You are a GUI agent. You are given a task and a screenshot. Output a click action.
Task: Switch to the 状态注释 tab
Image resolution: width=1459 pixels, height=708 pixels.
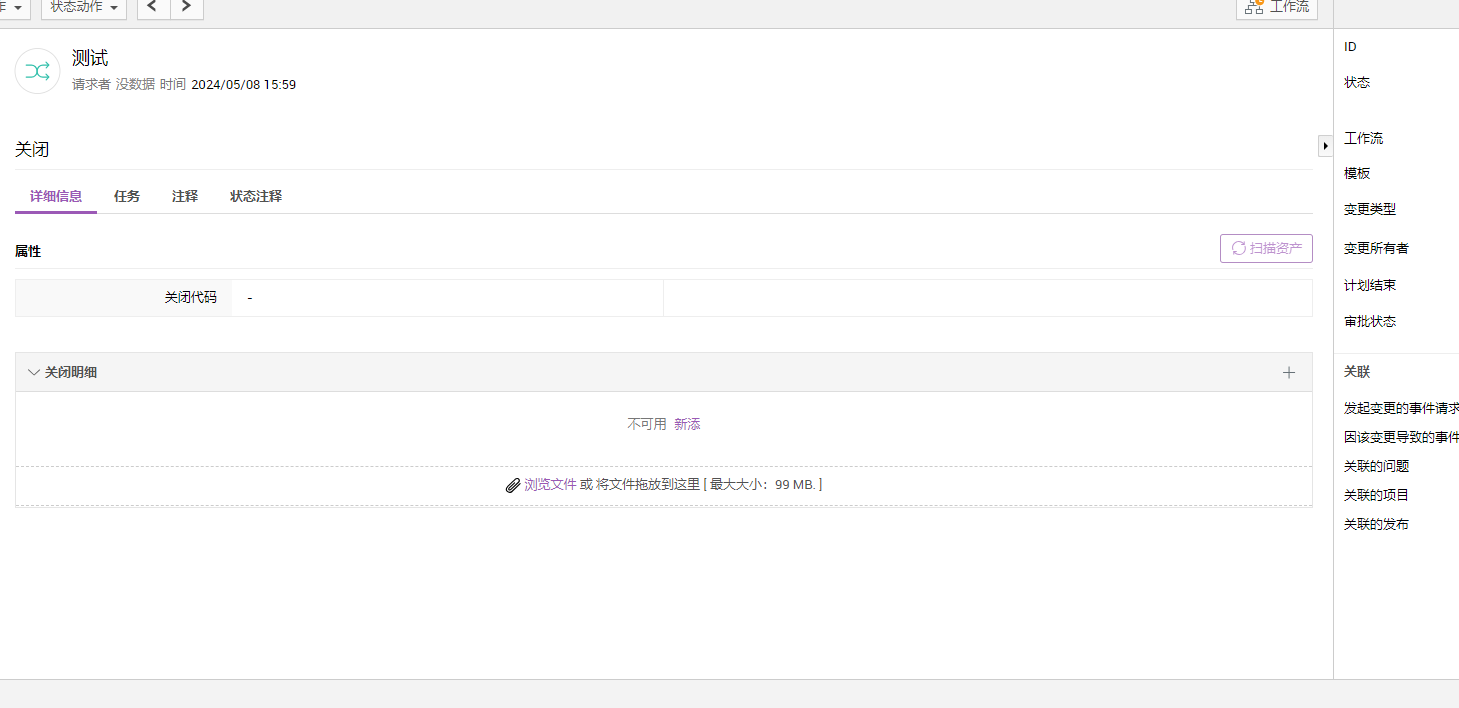pyautogui.click(x=256, y=196)
